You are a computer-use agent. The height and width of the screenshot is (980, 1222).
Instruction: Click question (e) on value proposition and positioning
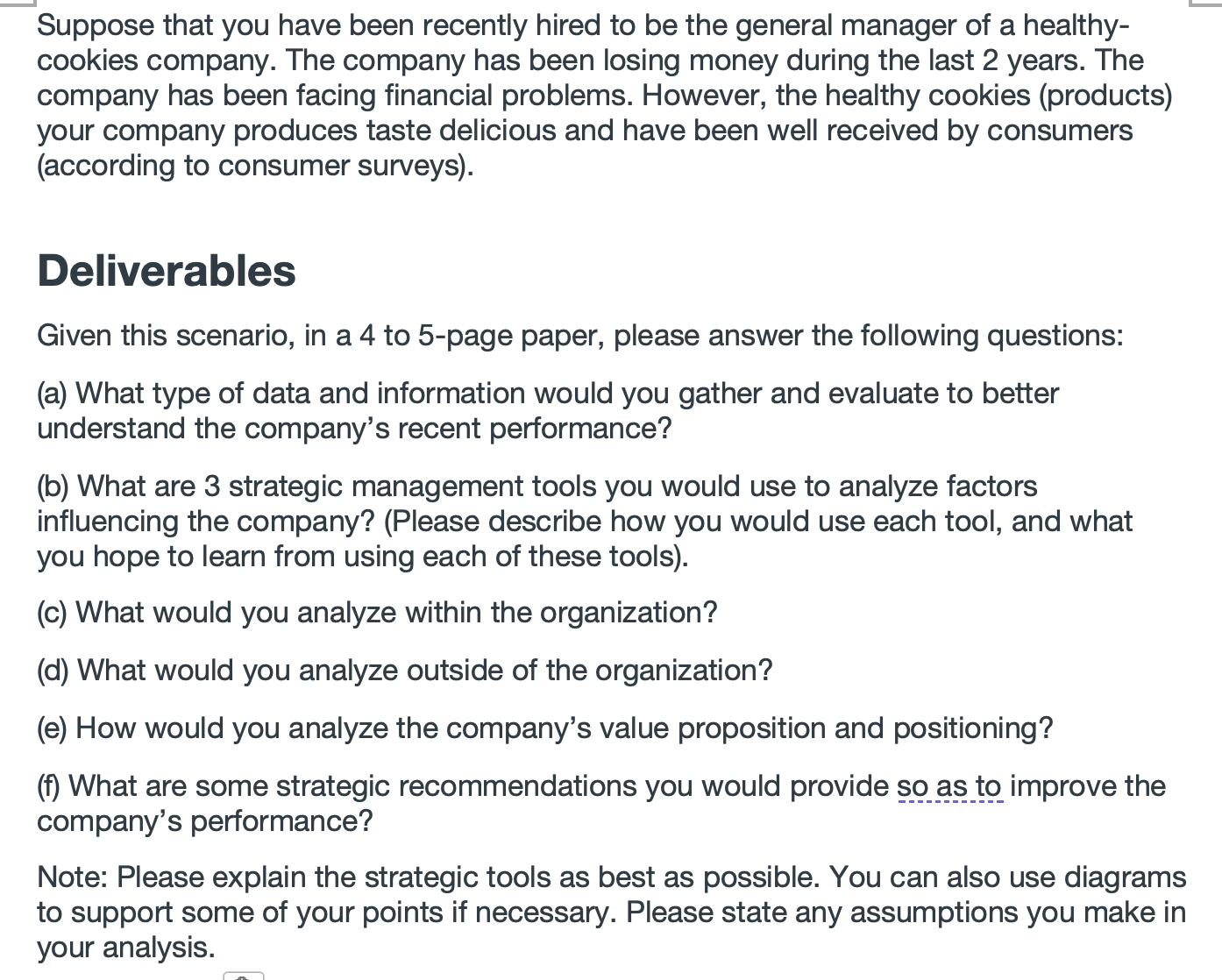[545, 728]
